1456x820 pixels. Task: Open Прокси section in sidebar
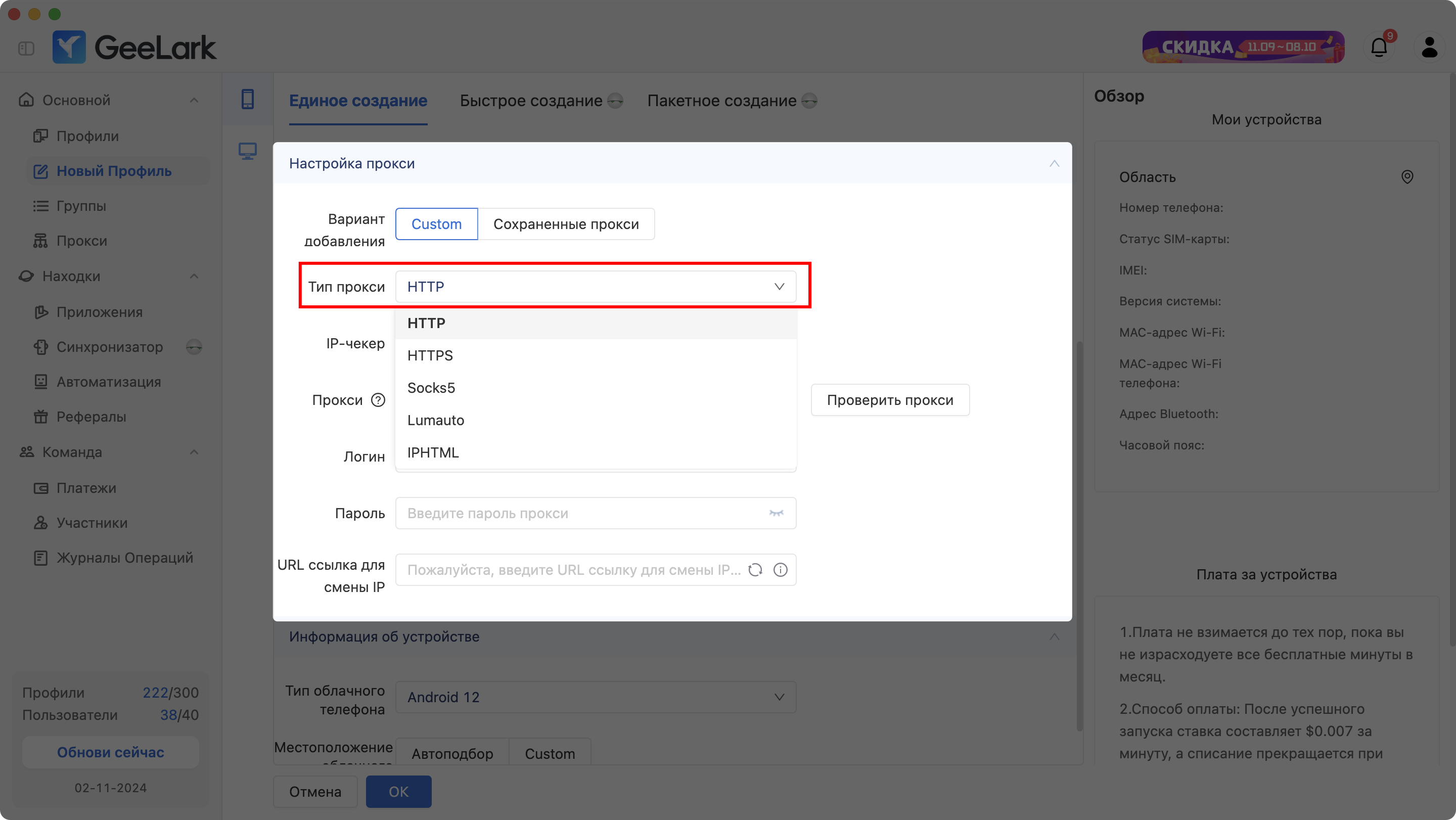[x=82, y=239]
